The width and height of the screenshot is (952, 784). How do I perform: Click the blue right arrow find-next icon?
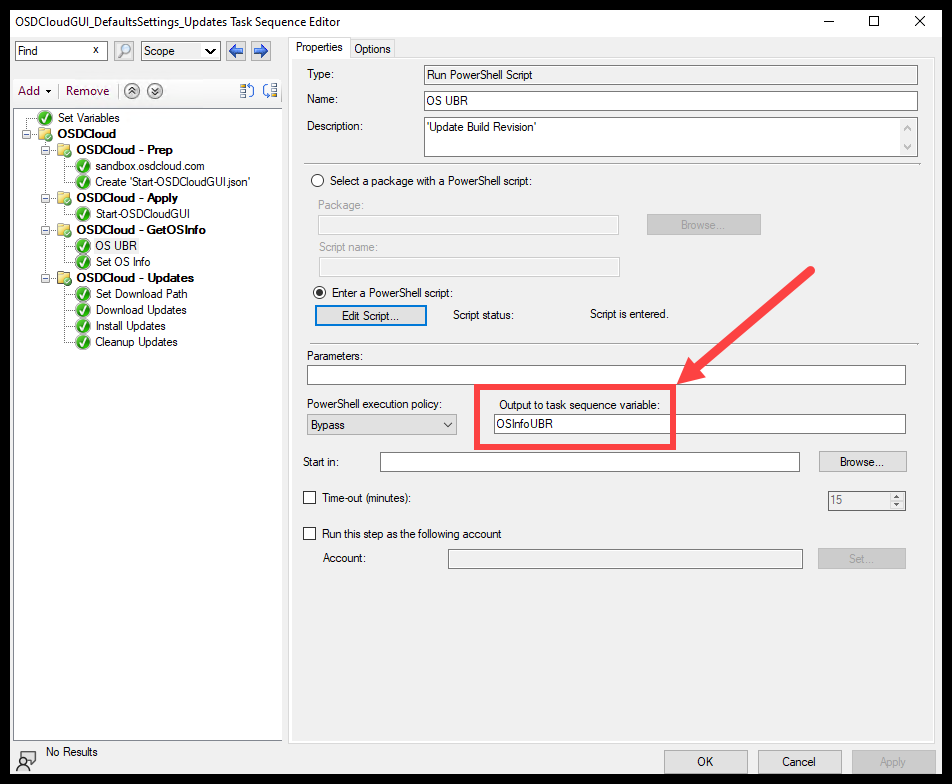click(x=260, y=51)
